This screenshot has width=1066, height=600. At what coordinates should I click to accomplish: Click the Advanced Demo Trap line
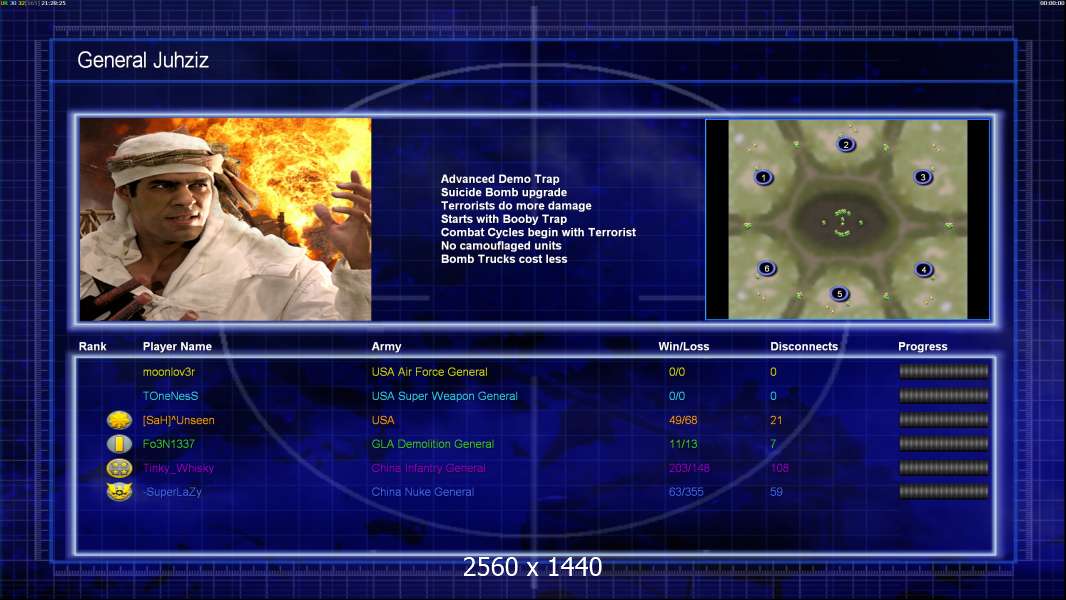500,179
